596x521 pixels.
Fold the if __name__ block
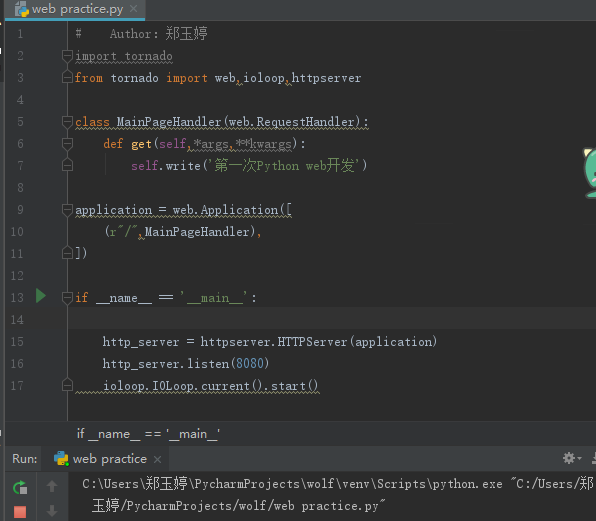click(67, 298)
